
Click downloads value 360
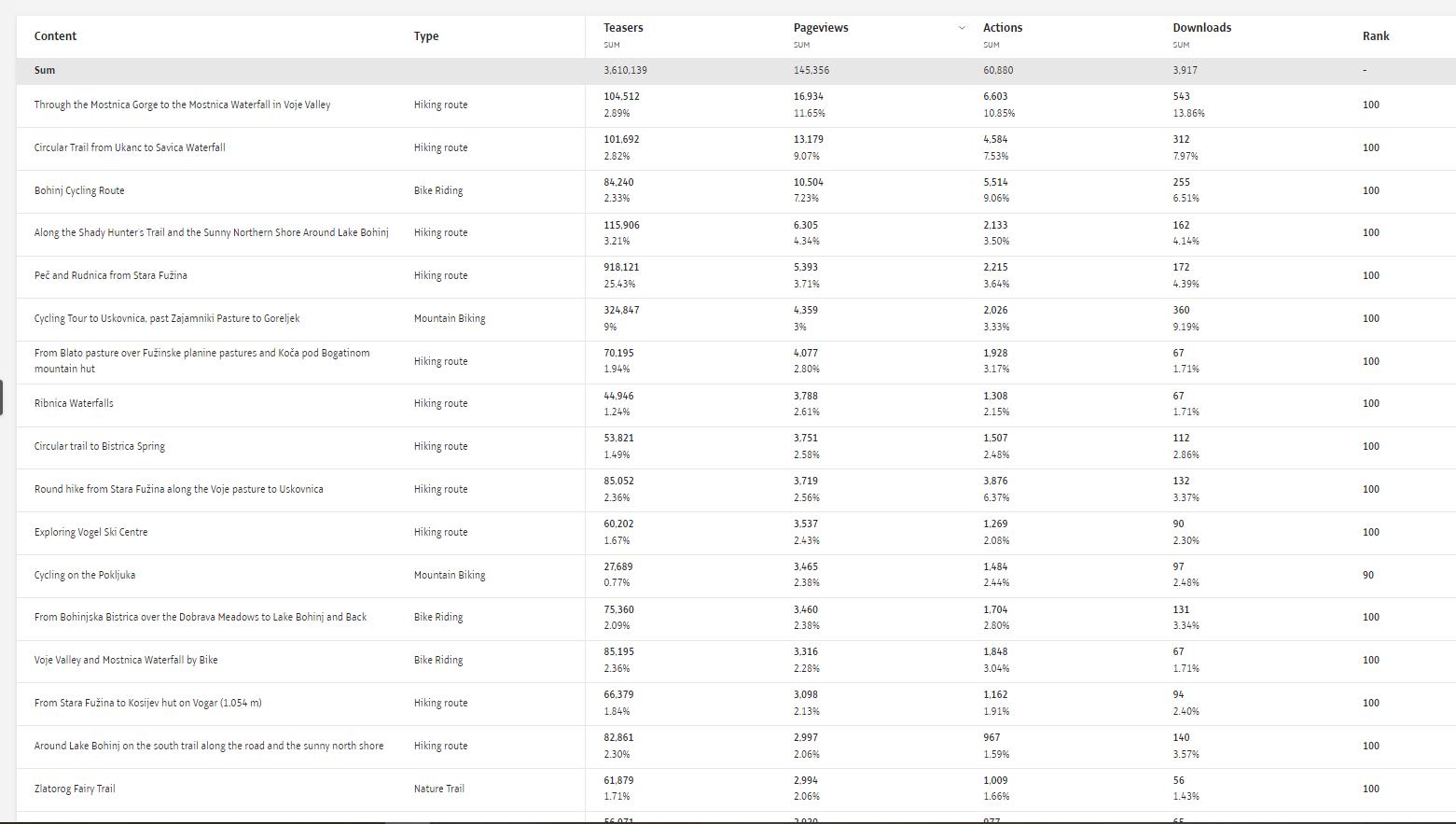[1182, 310]
